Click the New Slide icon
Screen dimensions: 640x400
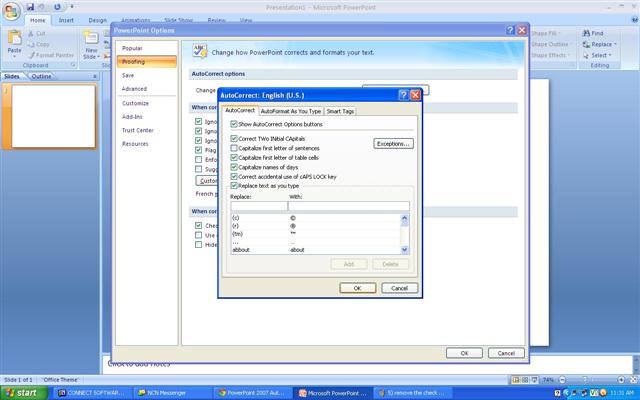click(91, 38)
